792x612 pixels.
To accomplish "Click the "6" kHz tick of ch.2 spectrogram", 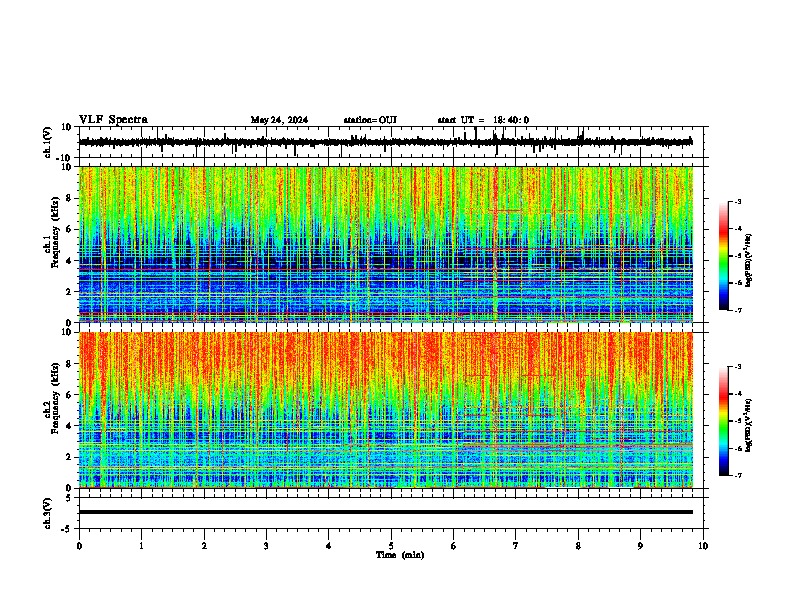I will pos(69,395).
